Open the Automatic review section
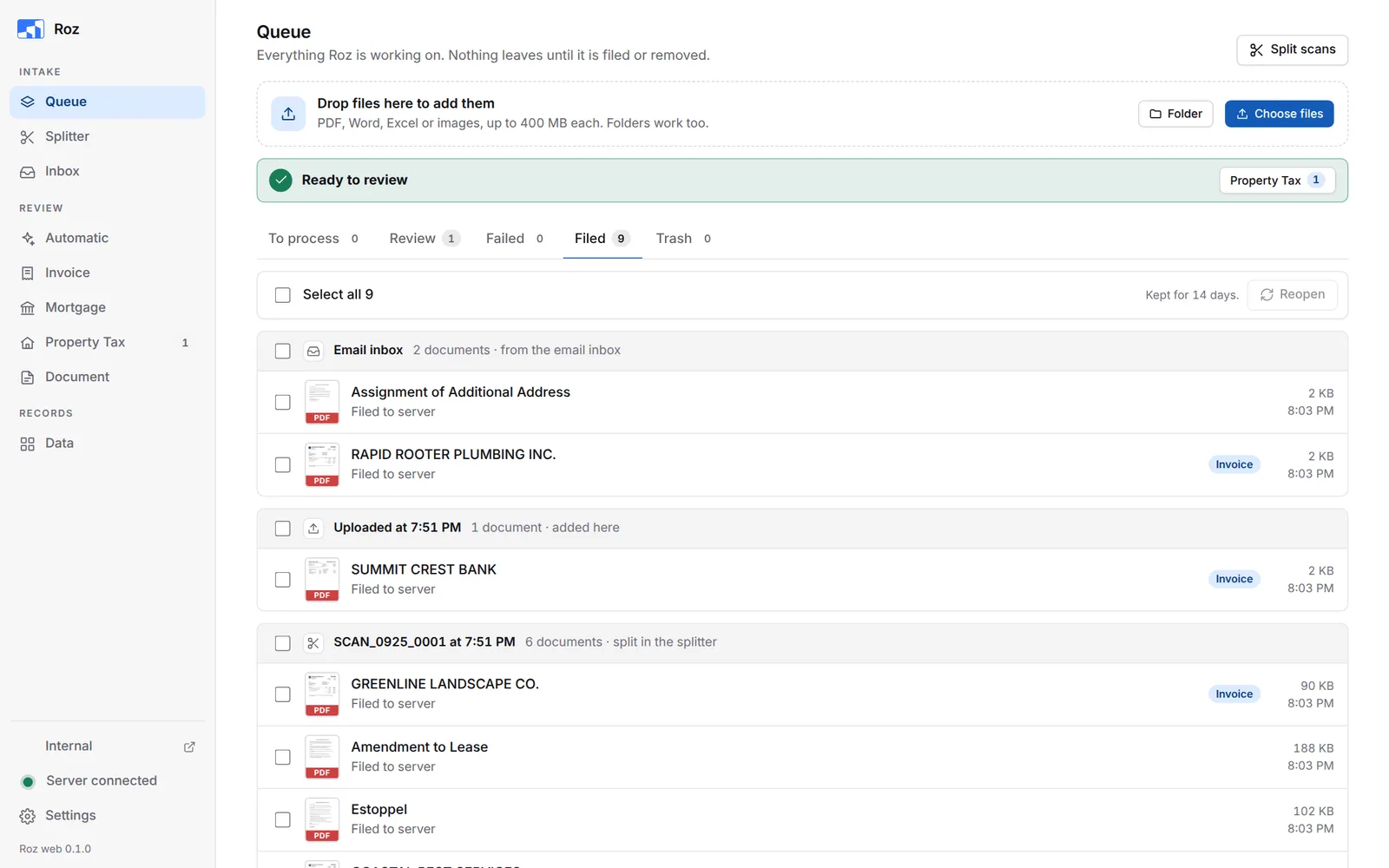This screenshot has height=868, width=1389. coord(108,238)
